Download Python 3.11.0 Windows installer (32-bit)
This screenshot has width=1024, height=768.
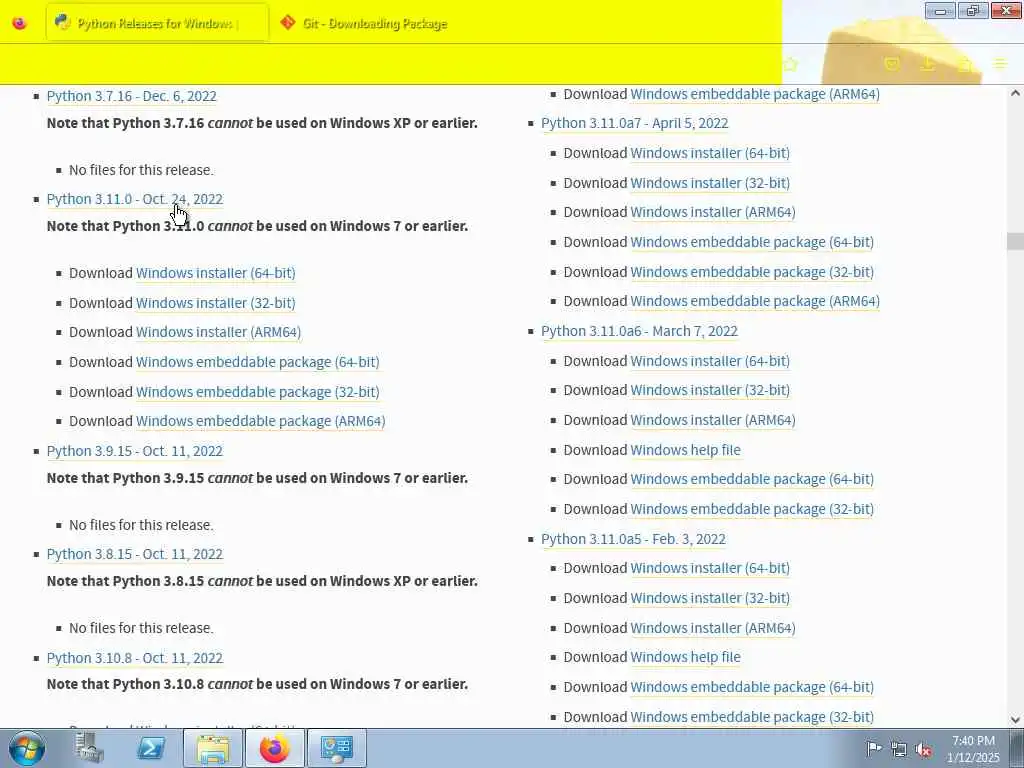pyautogui.click(x=216, y=303)
